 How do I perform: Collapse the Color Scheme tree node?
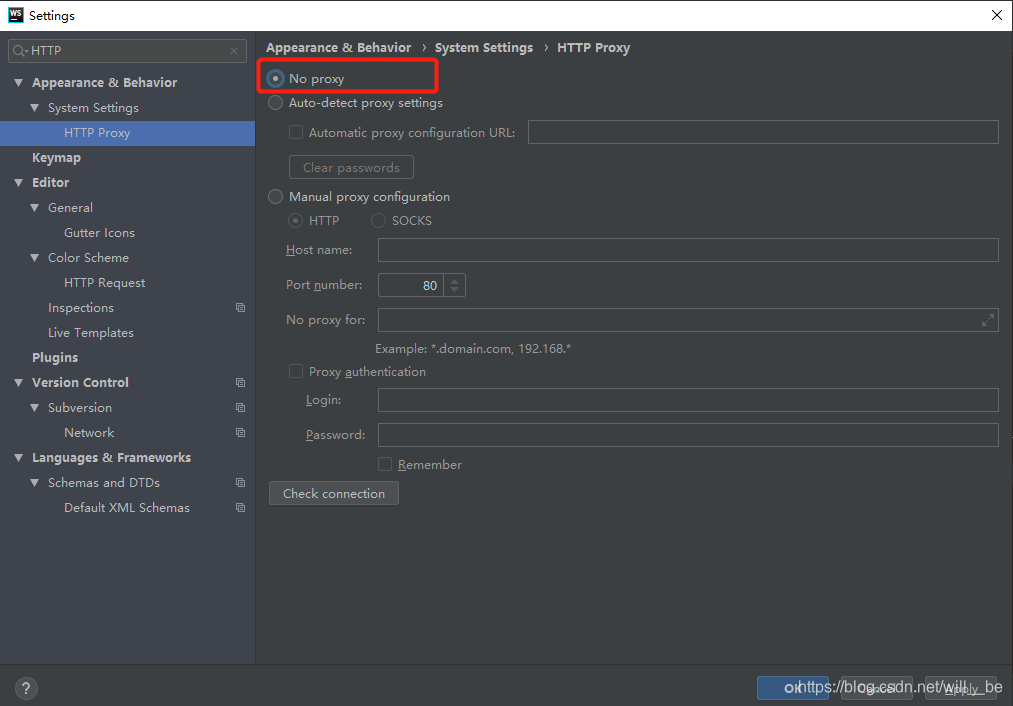click(x=35, y=258)
